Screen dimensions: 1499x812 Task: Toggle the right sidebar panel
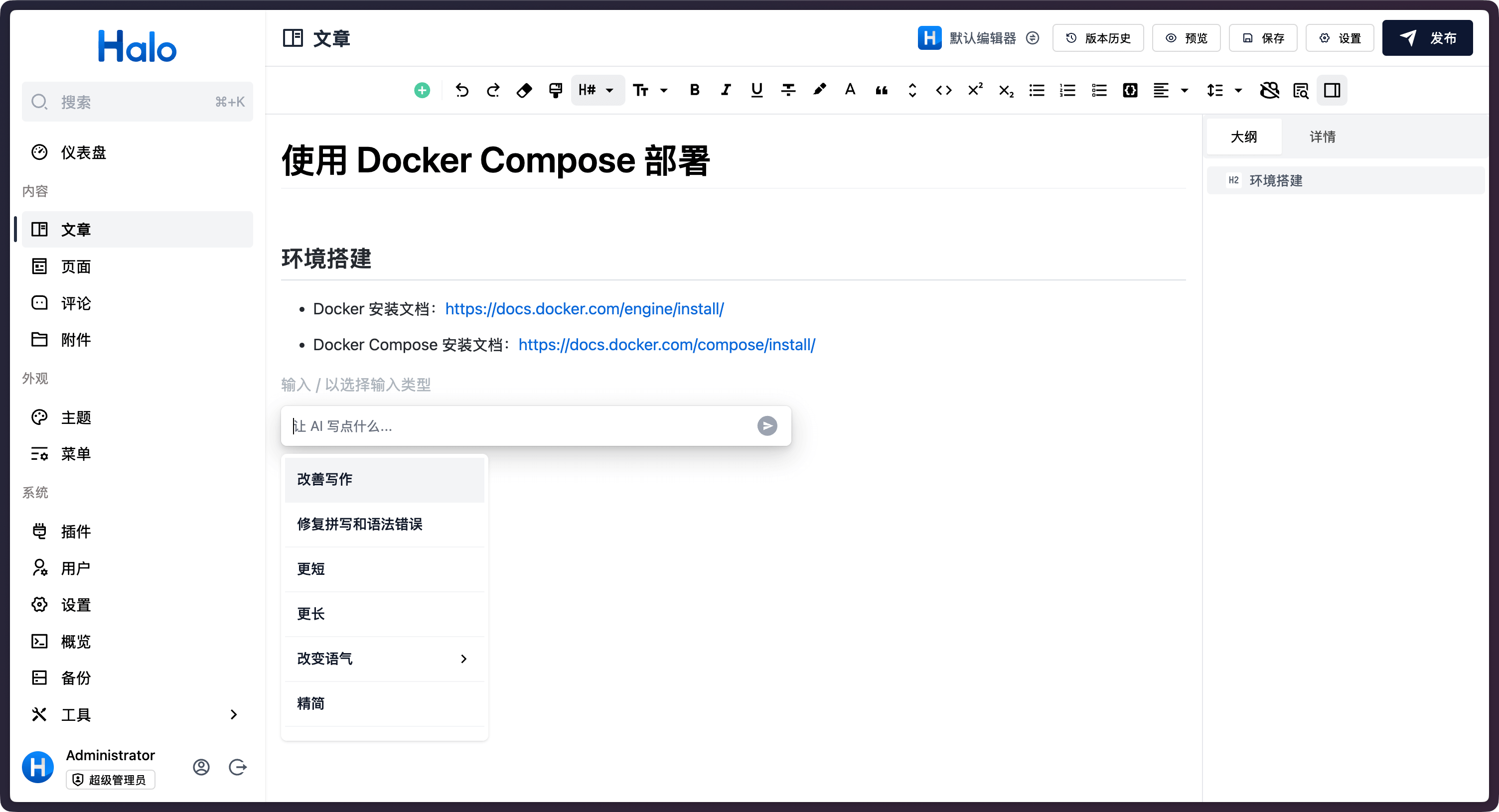pos(1332,90)
